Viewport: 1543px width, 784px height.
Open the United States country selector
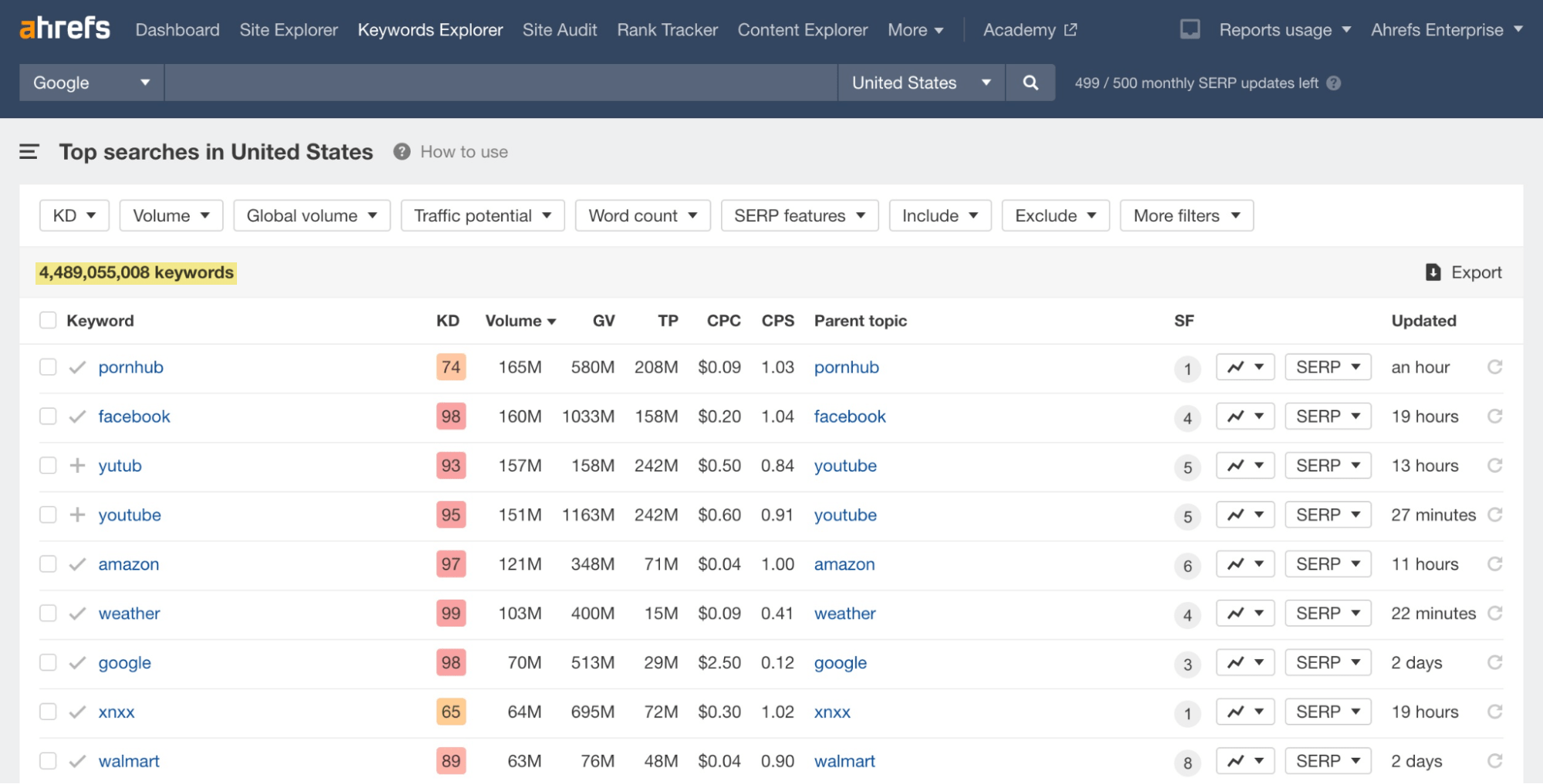coord(922,83)
